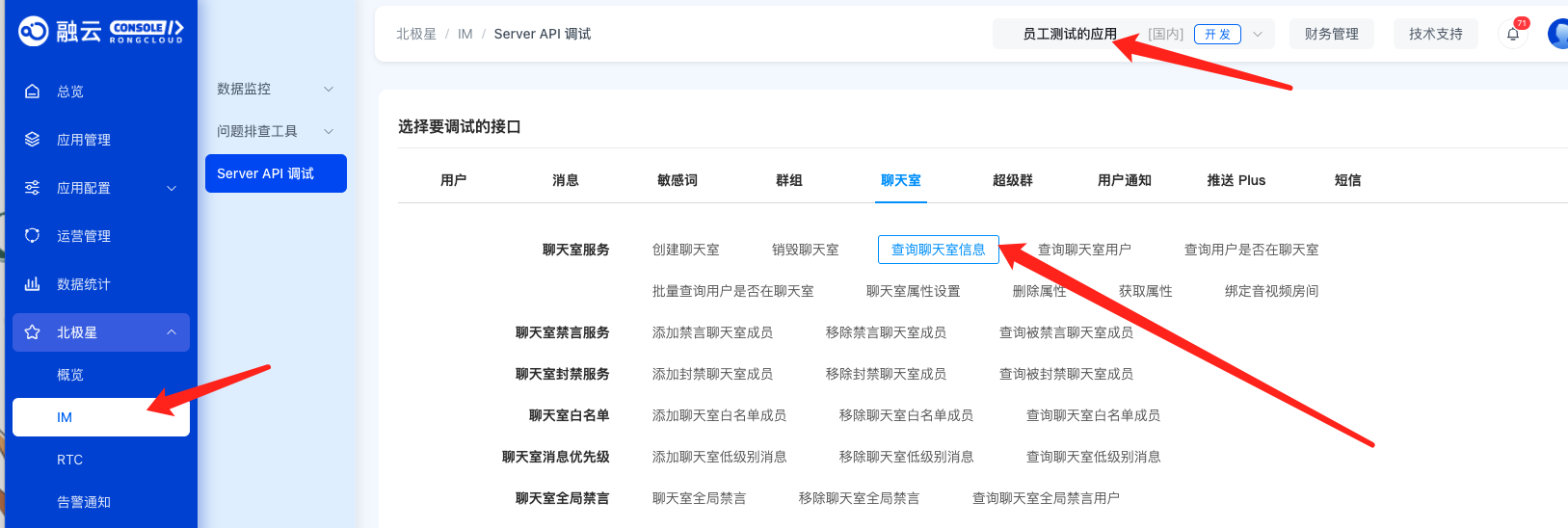Select the 查询被封禁聊天室成员 API
This screenshot has height=528, width=1568.
click(1067, 374)
